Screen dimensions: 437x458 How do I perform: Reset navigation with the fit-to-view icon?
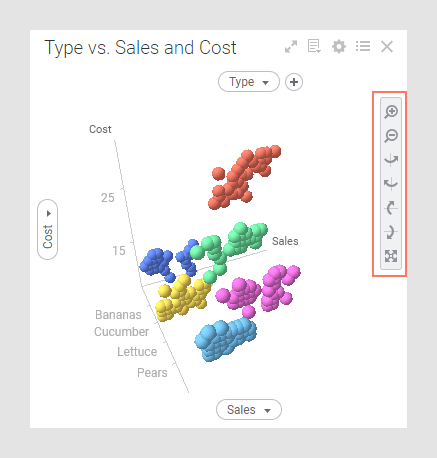391,256
